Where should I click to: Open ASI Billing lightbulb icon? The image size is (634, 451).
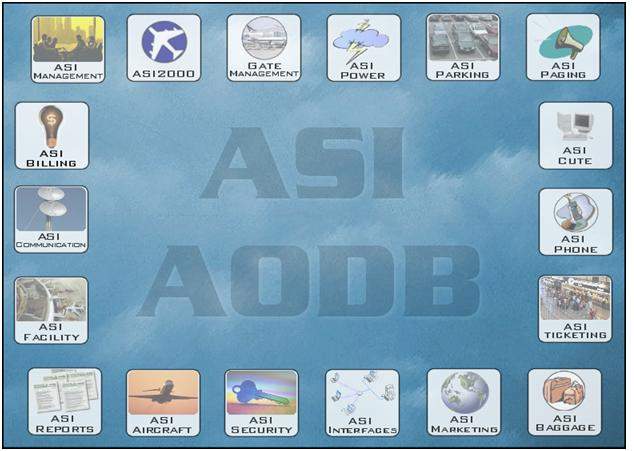click(x=51, y=135)
